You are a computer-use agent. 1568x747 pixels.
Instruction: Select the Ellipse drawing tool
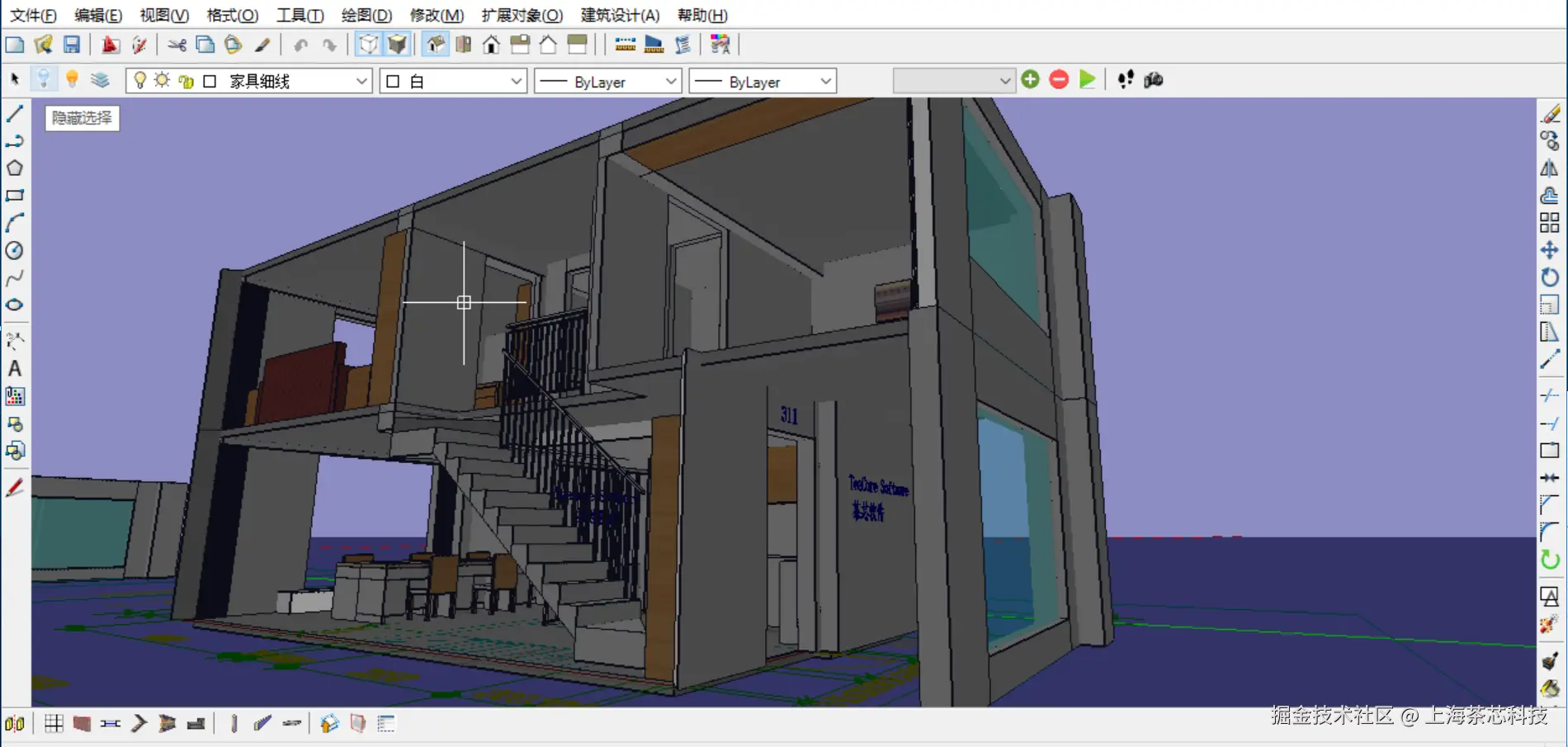point(15,305)
